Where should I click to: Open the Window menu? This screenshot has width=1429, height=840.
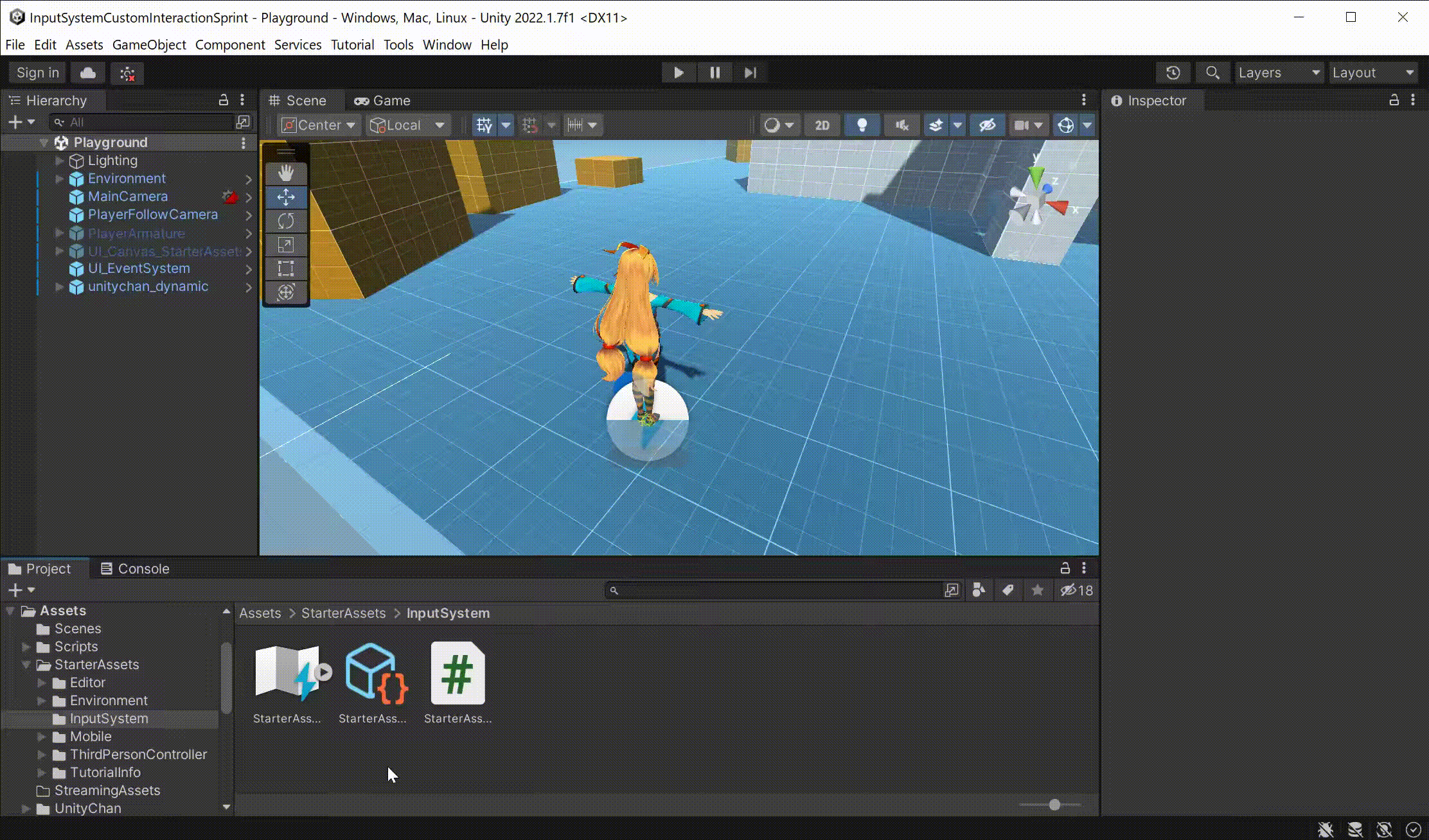coord(447,45)
